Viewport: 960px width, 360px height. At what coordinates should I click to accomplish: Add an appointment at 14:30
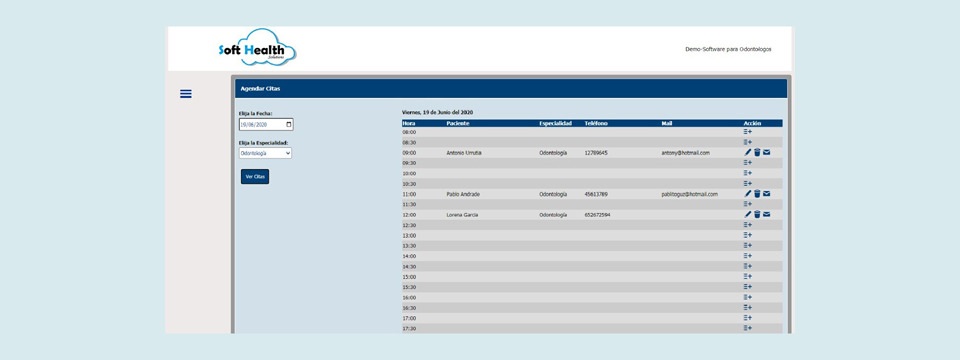(748, 266)
